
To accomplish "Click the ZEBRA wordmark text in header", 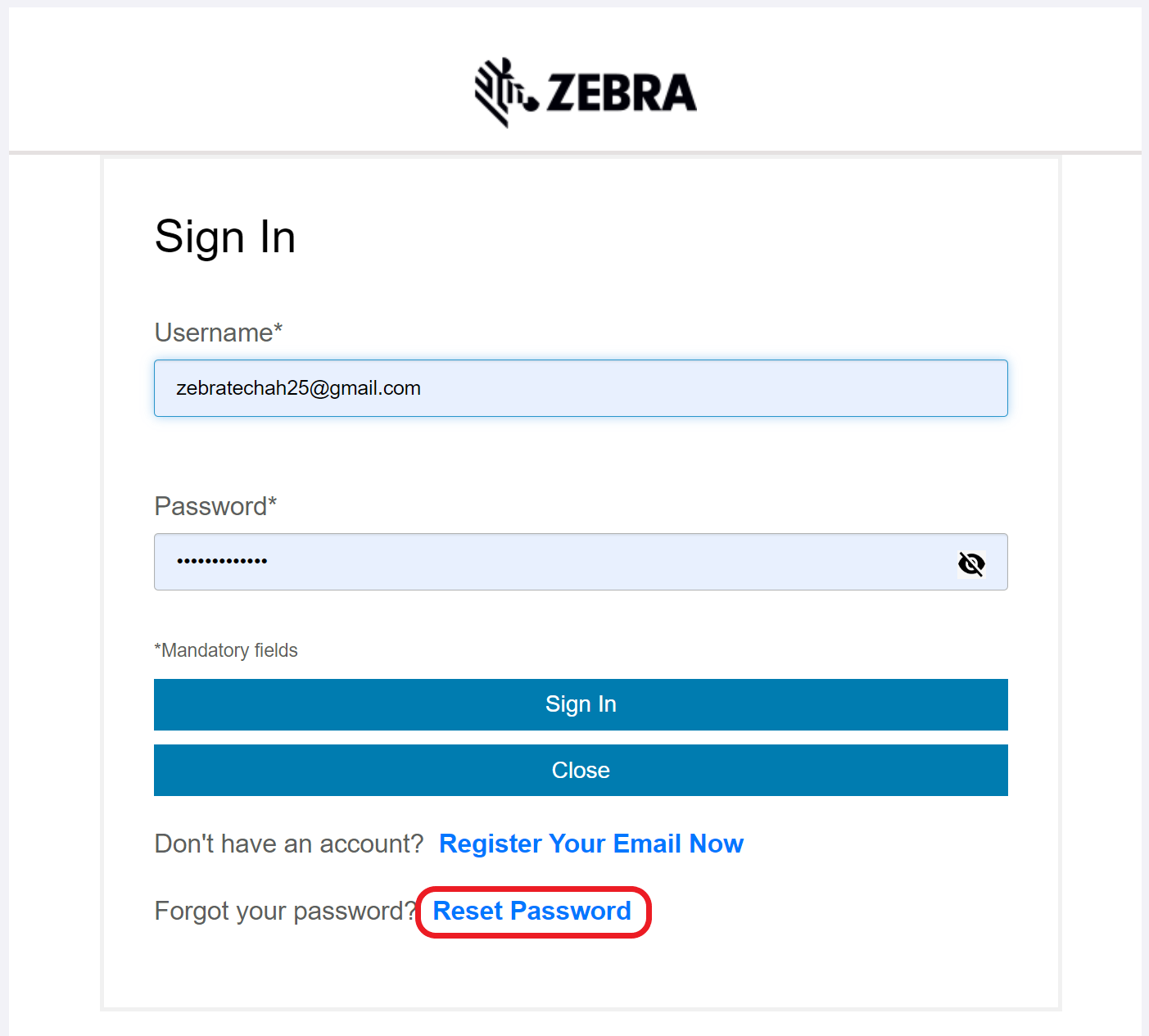I will coord(621,93).
